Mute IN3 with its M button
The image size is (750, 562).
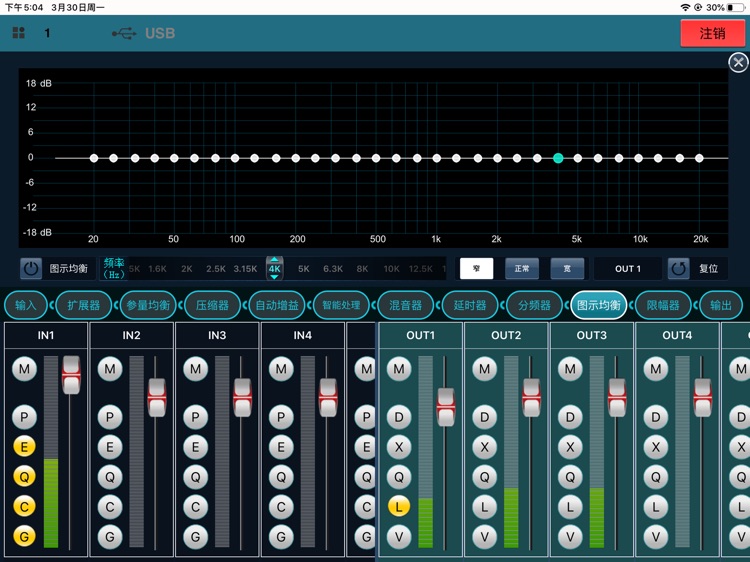[x=196, y=369]
